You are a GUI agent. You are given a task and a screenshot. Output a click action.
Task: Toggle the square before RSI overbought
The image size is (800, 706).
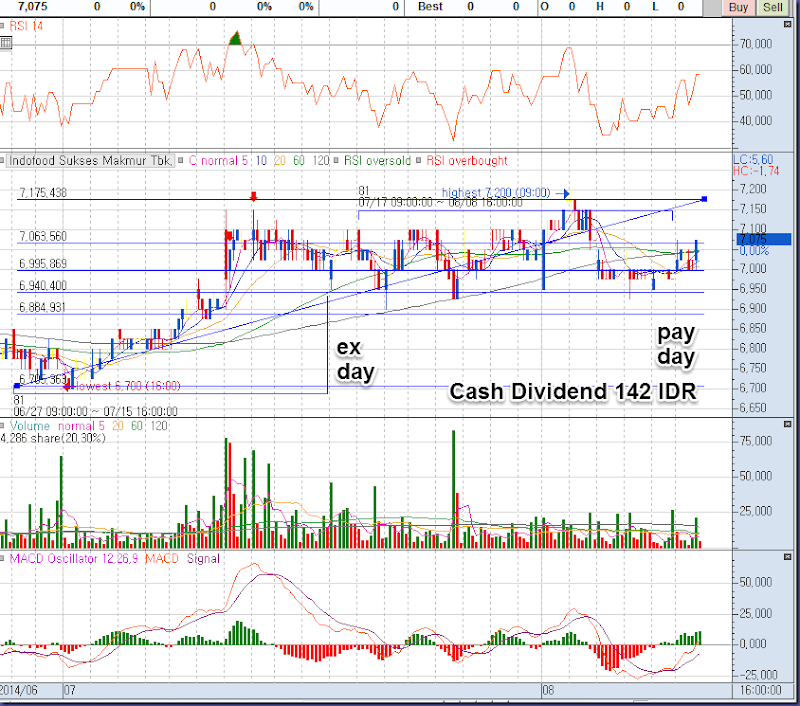point(418,161)
